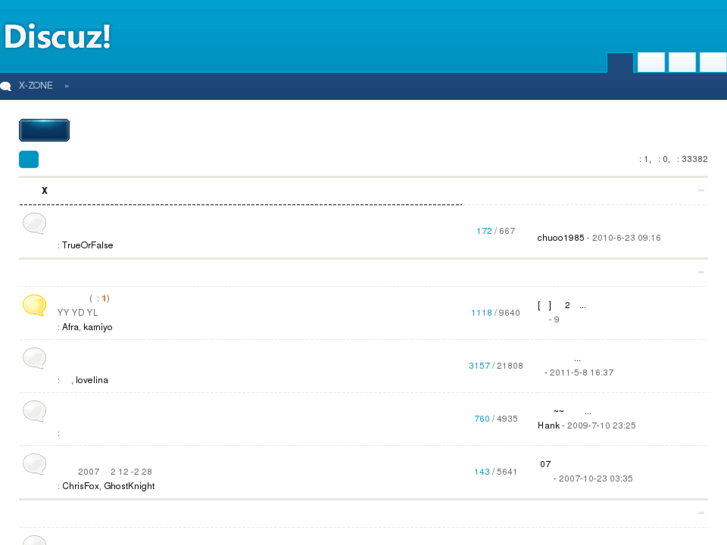
Task: Select the active dark blue header tab
Action: coord(620,63)
